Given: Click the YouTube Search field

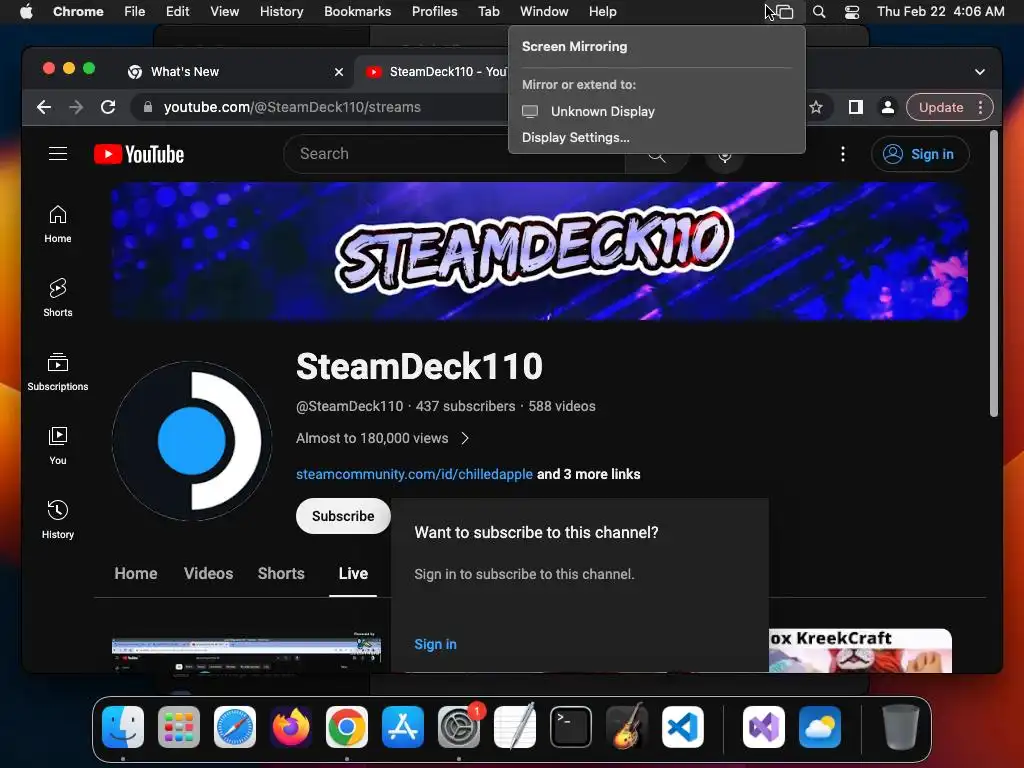Looking at the screenshot, I should tap(454, 154).
